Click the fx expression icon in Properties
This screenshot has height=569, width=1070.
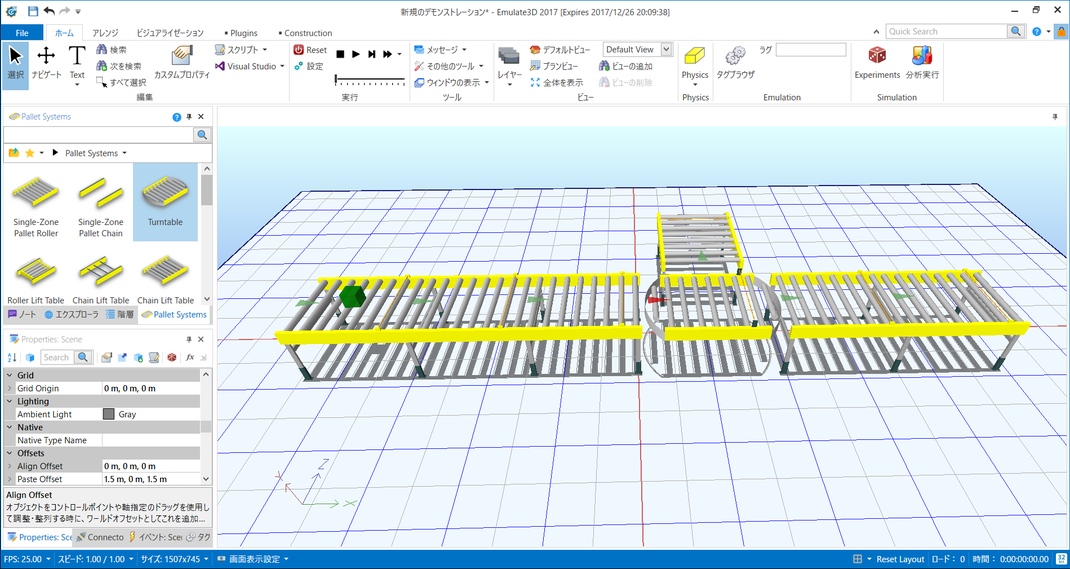(x=191, y=357)
